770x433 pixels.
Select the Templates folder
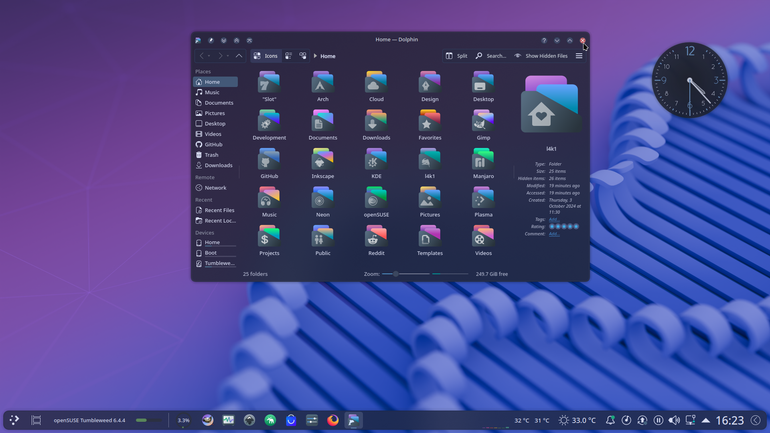(x=430, y=241)
